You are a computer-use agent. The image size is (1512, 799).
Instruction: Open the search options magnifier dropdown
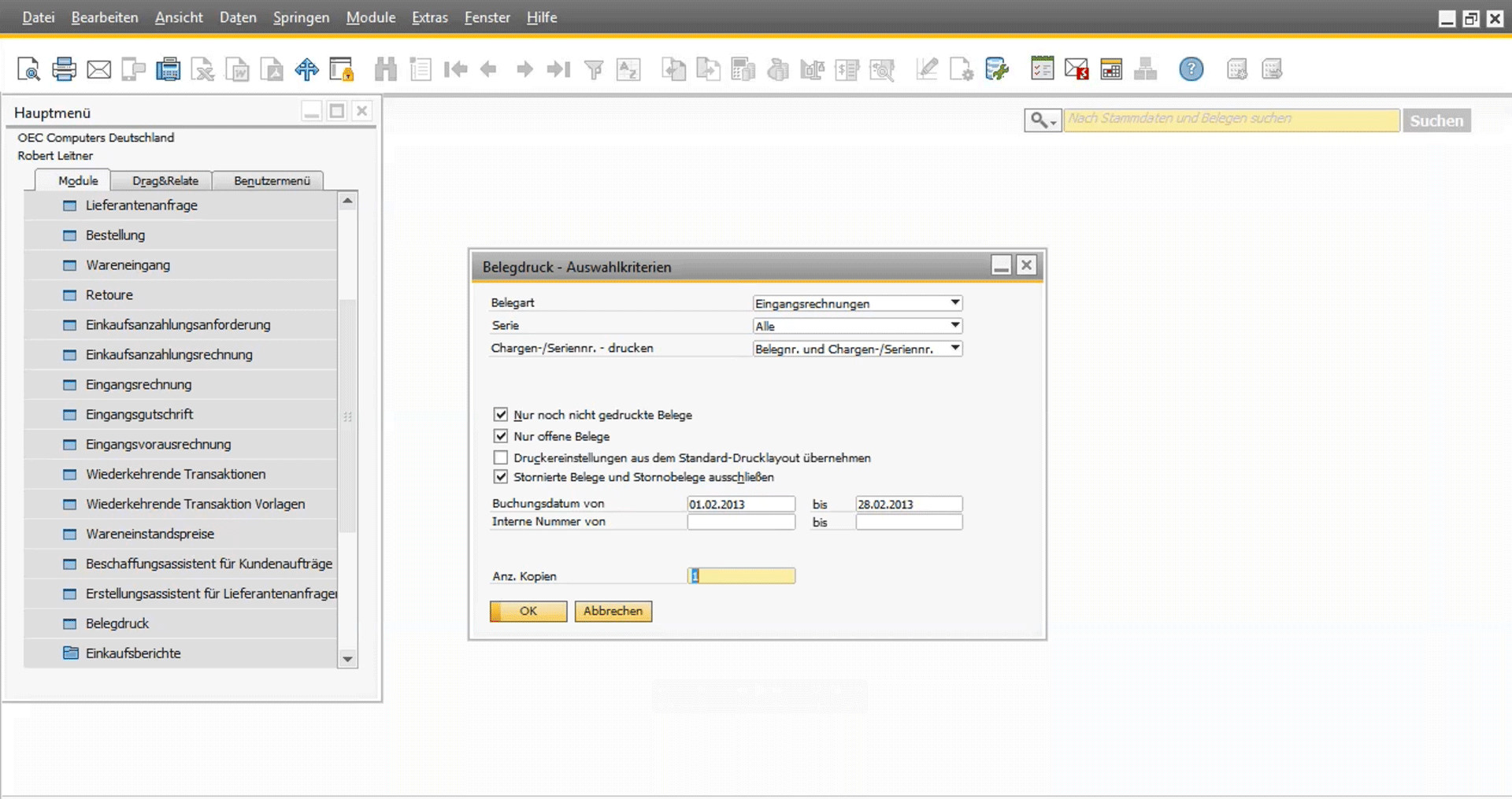(x=1043, y=120)
